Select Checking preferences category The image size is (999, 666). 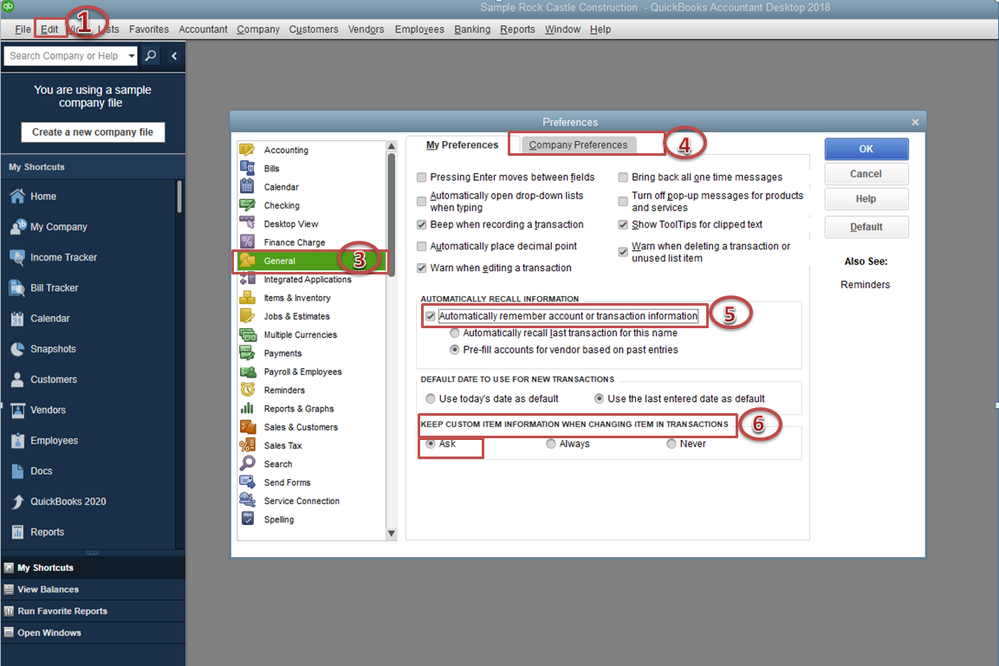pos(282,205)
